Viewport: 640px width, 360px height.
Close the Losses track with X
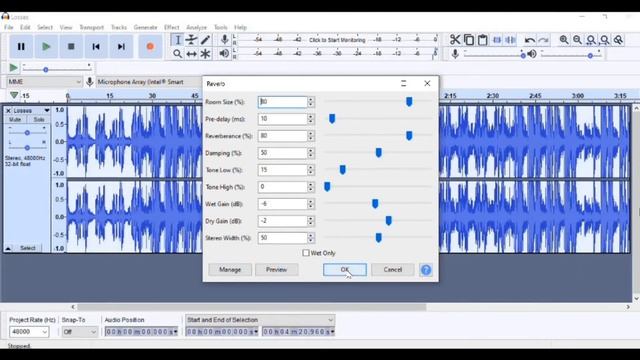click(8, 111)
